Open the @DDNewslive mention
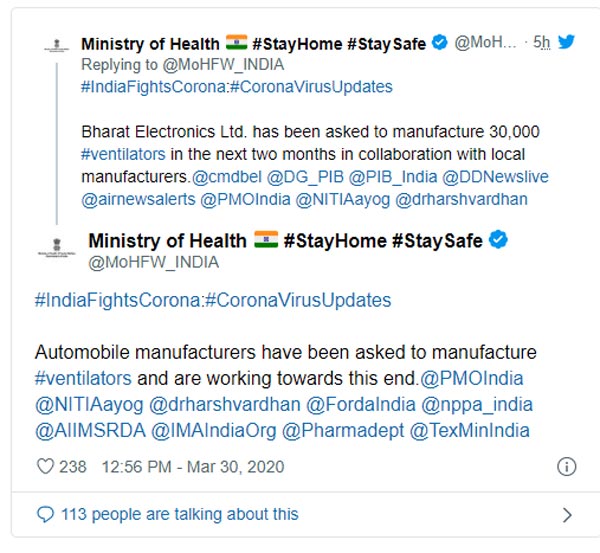600x553 pixels. click(495, 177)
